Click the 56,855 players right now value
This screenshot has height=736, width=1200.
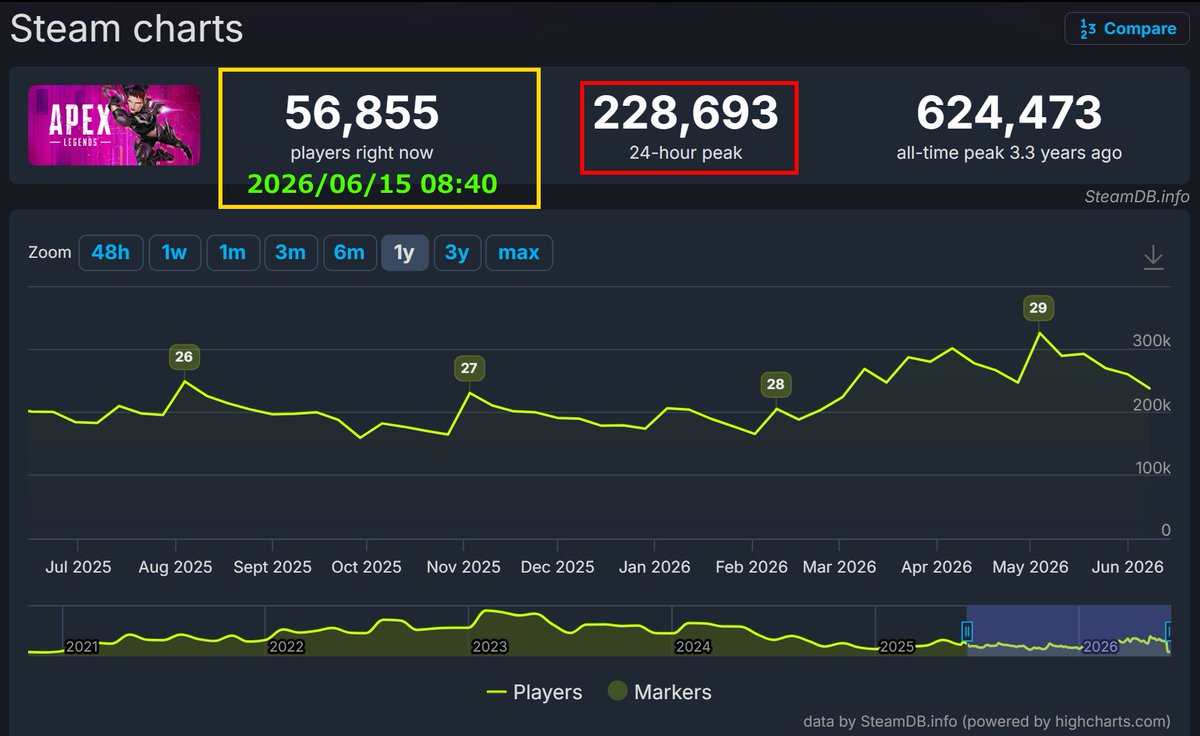point(362,113)
